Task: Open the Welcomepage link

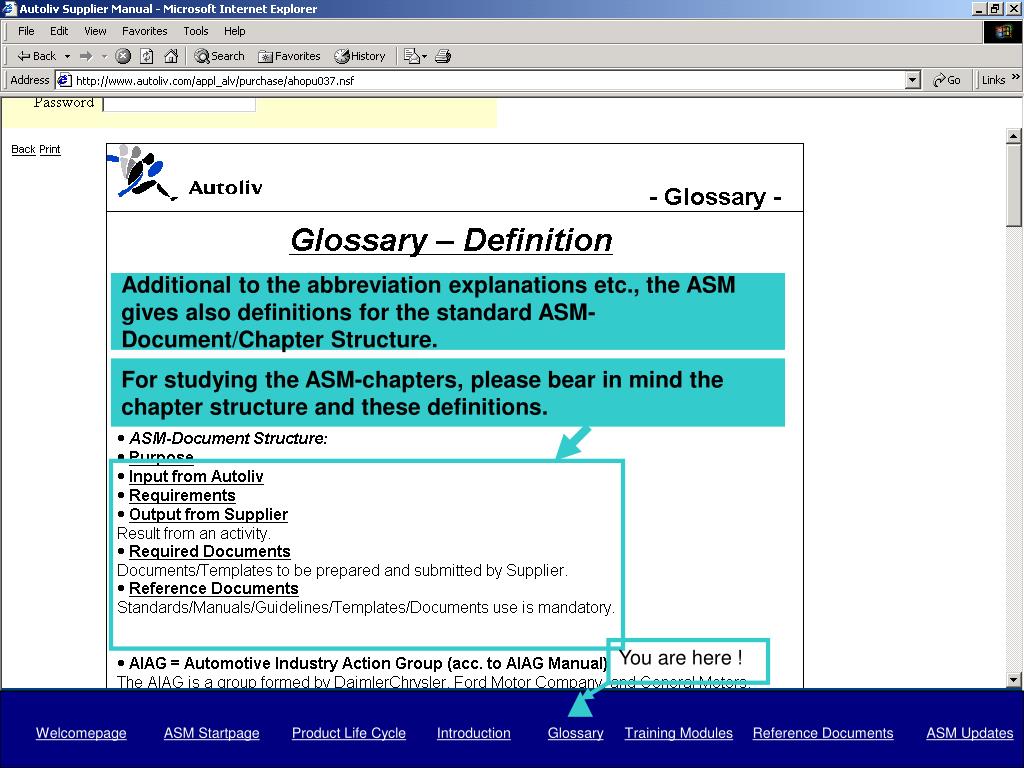Action: tap(81, 733)
